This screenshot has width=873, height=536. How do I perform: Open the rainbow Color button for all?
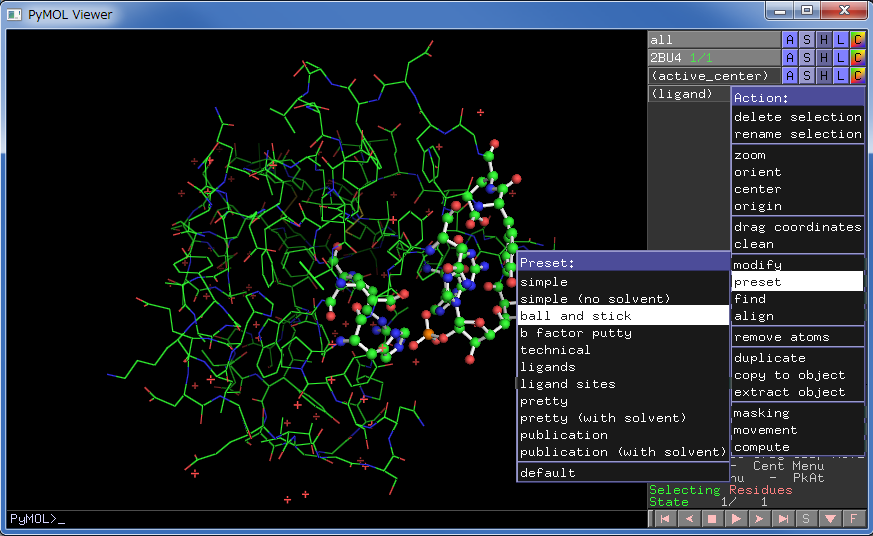(x=857, y=40)
